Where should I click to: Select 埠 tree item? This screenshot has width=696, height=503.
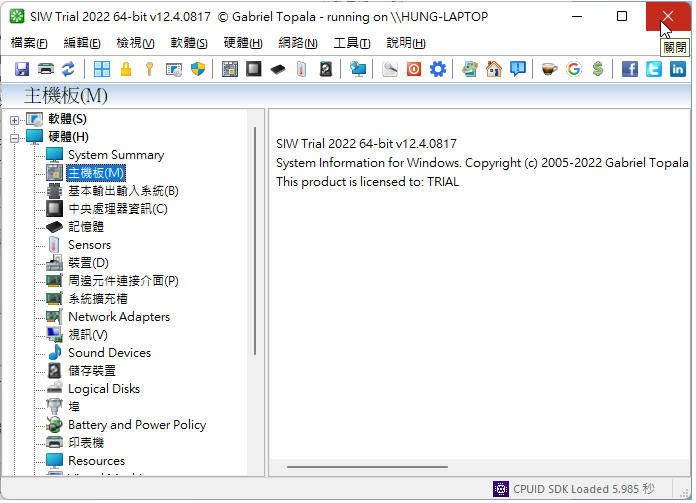point(74,407)
